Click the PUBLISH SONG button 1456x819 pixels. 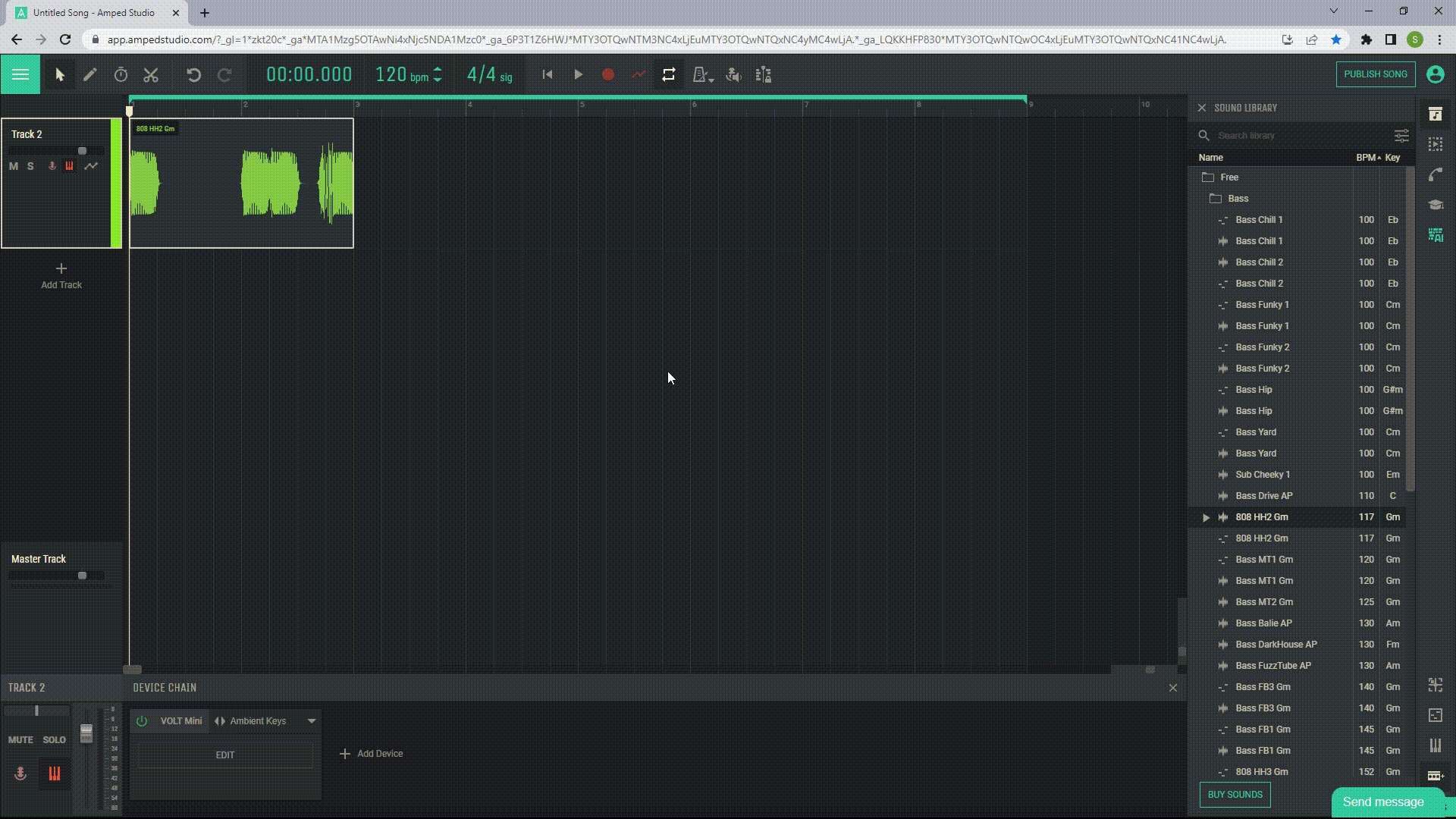point(1375,74)
